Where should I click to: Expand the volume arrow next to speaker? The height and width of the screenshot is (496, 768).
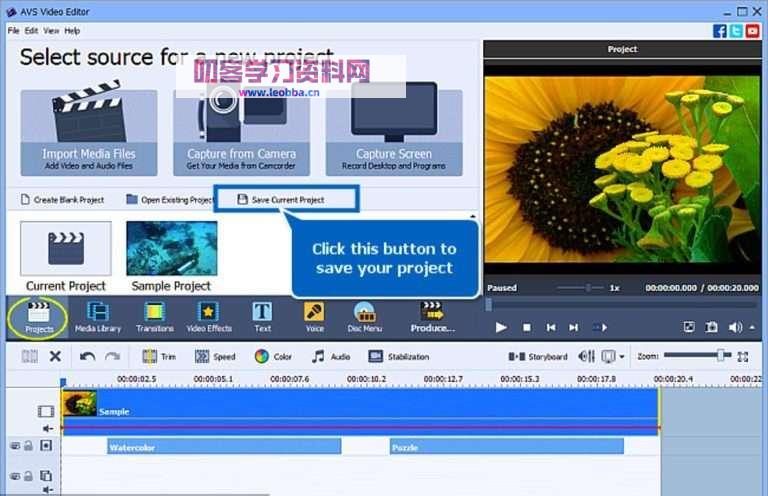(x=752, y=327)
